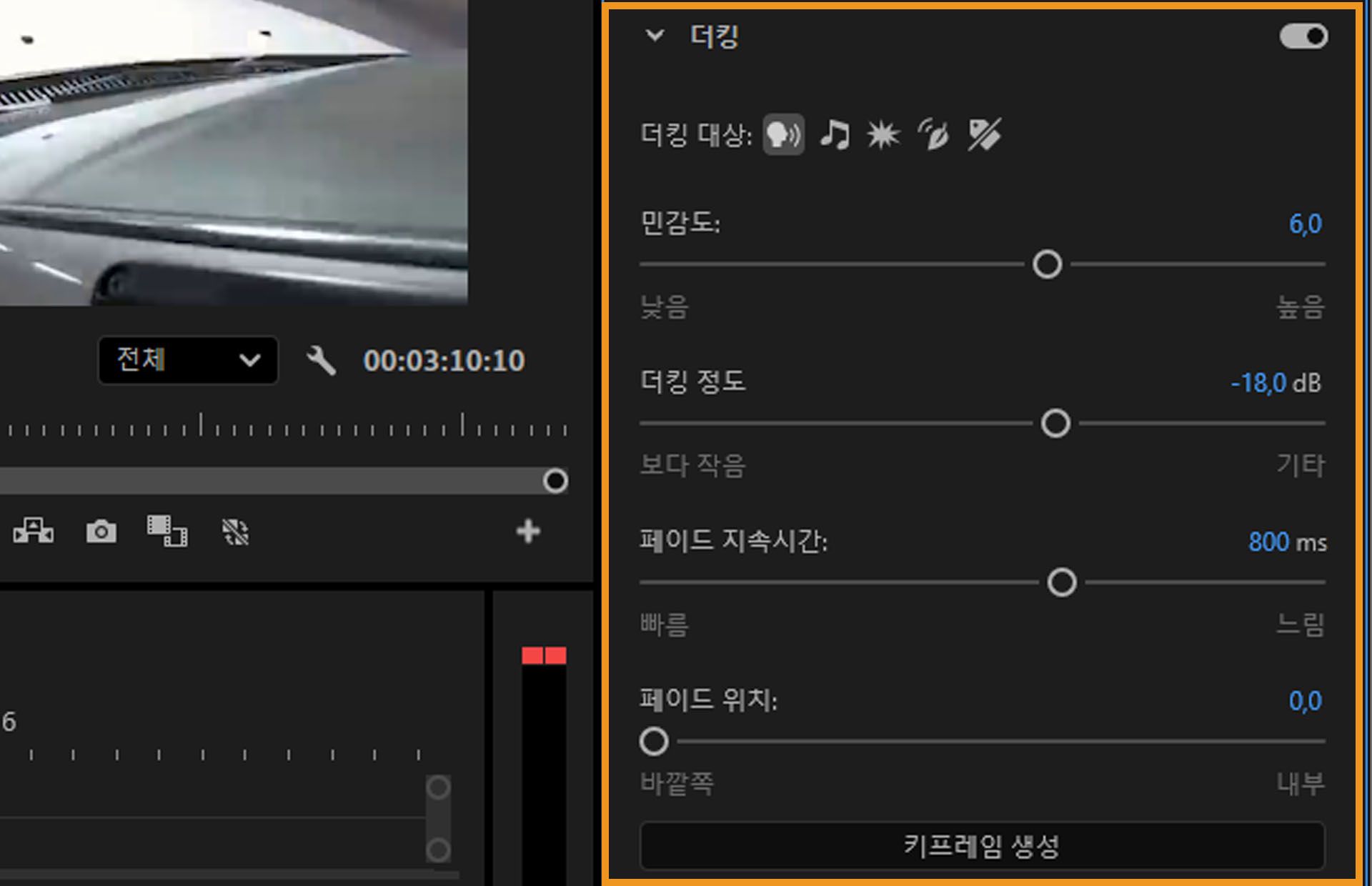
Task: Click the Comparison View icon
Action: click(34, 532)
